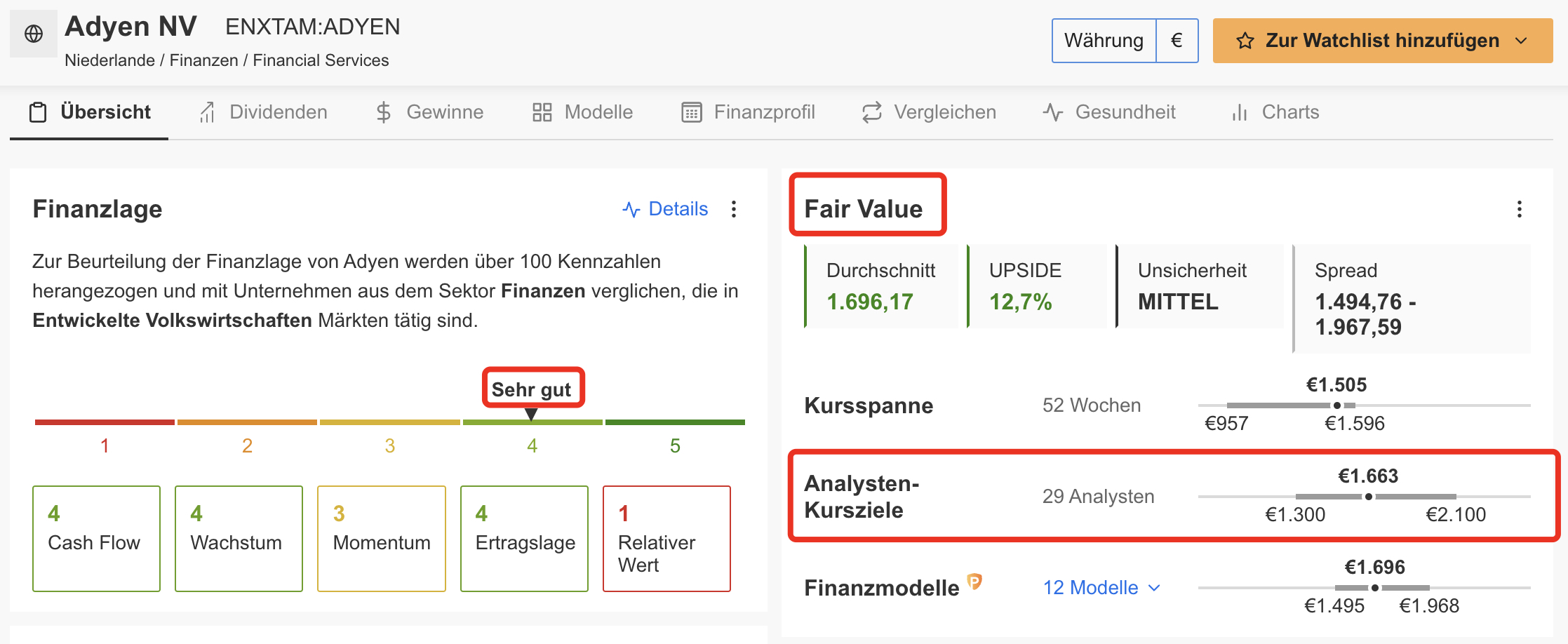1568x644 pixels.
Task: Click the Ertragslage score card
Action: click(x=524, y=539)
